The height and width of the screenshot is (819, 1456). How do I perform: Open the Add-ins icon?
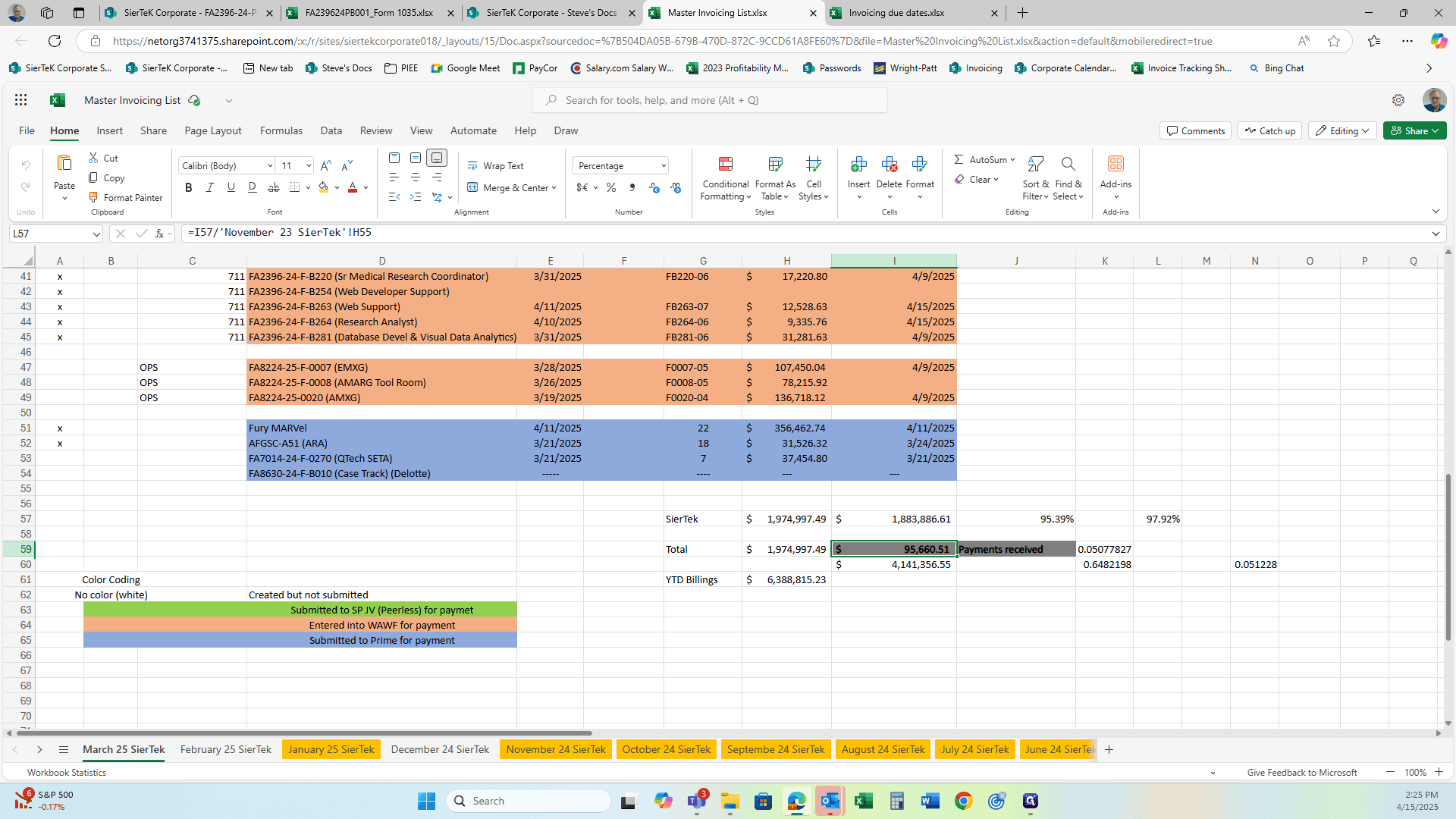(1116, 164)
